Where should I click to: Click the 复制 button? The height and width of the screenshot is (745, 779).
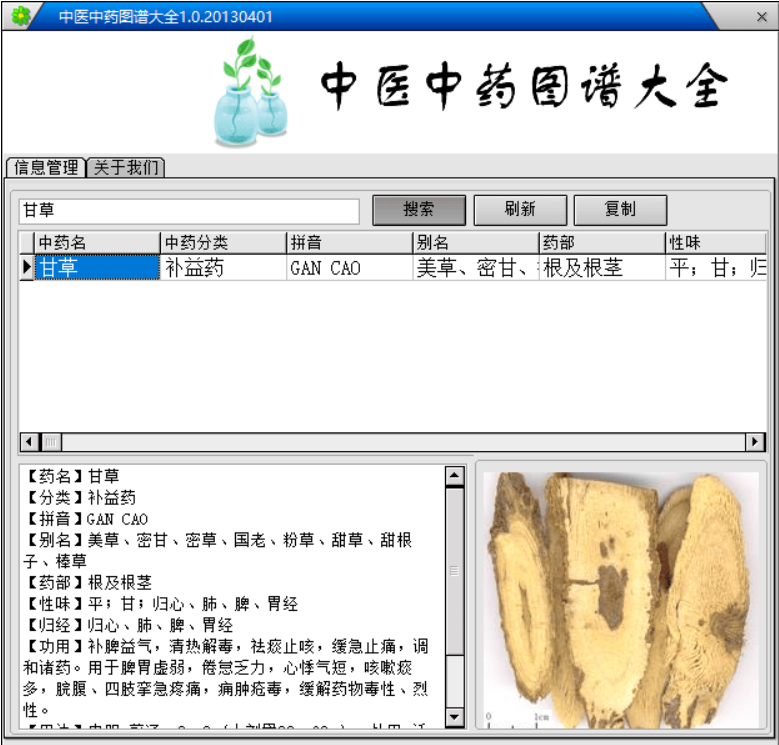click(x=620, y=210)
